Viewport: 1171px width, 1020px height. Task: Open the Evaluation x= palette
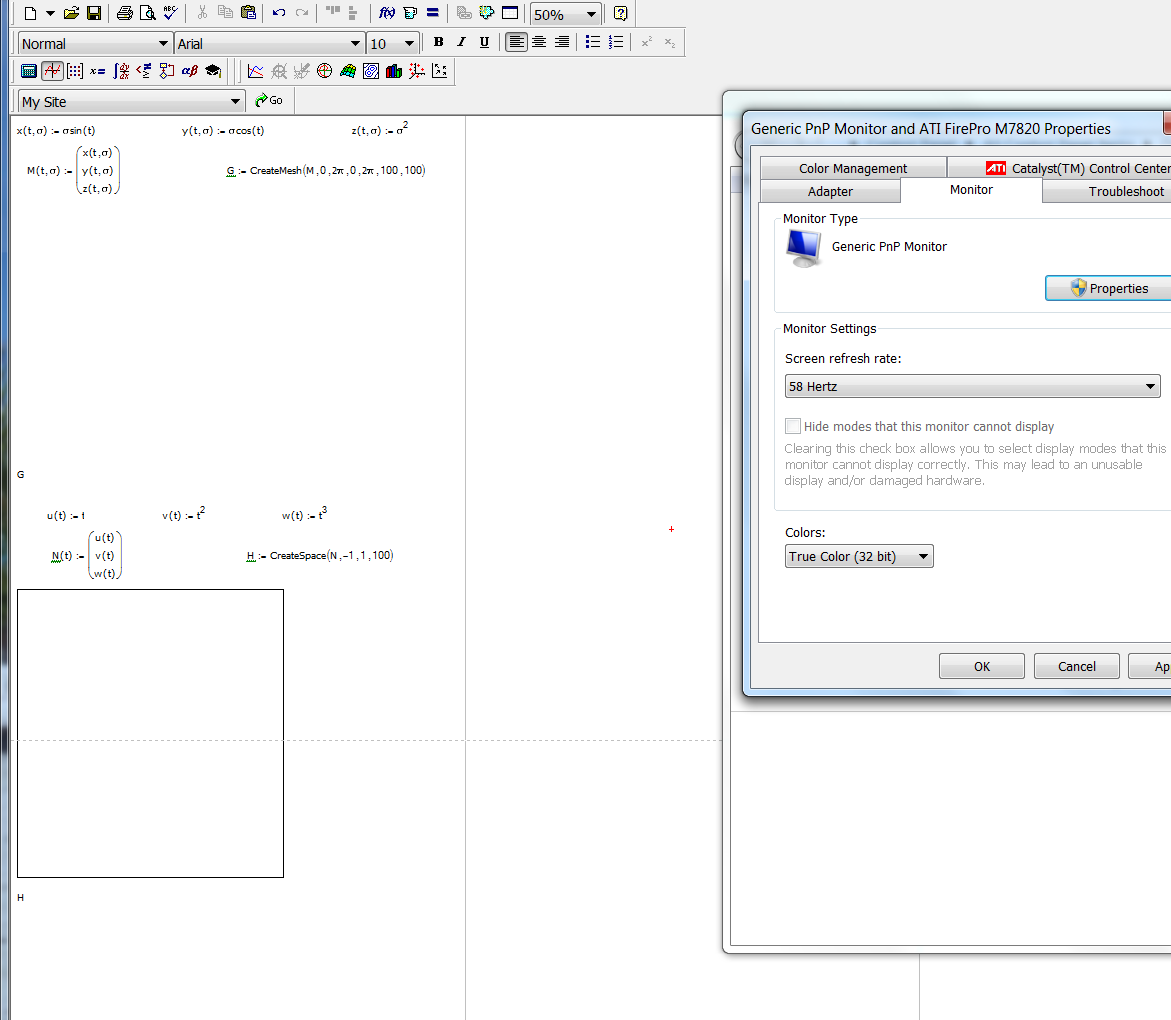[98, 71]
